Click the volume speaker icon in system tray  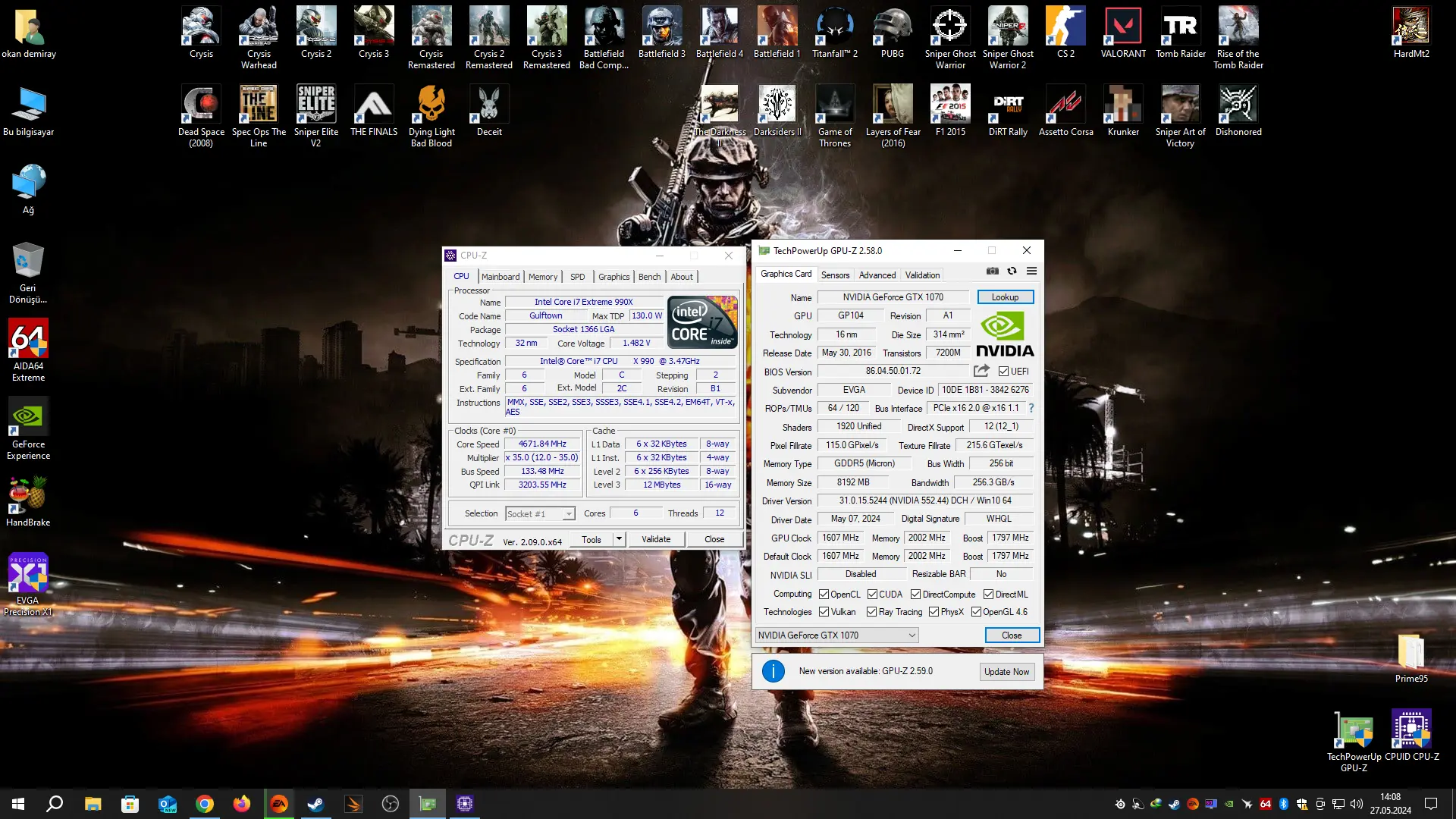click(1357, 804)
